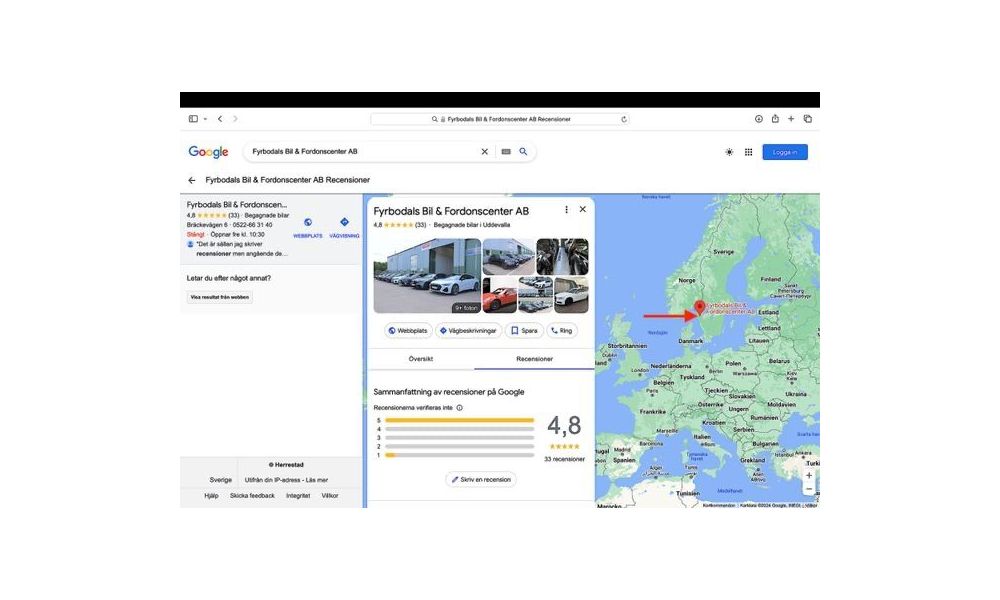Open the on-screen keyboard input tool
The width and height of the screenshot is (1000, 600).
[506, 152]
